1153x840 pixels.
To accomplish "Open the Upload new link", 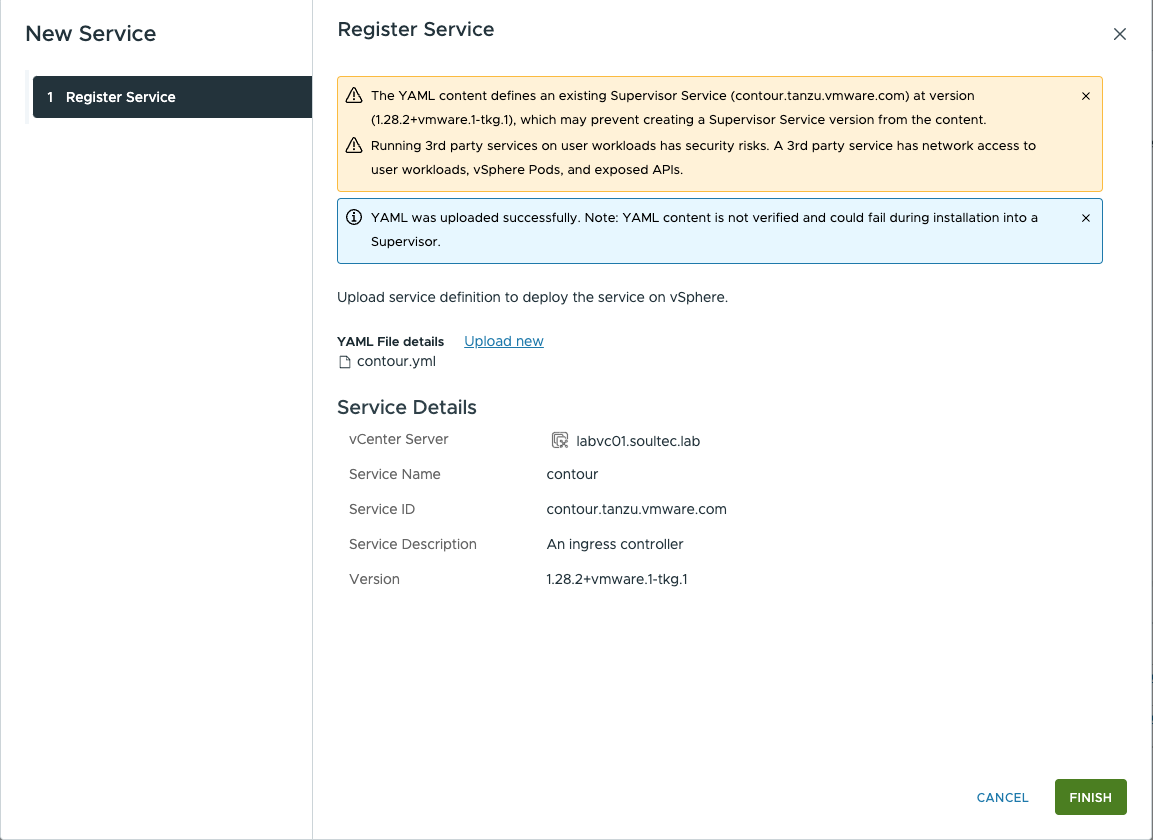I will coord(504,341).
